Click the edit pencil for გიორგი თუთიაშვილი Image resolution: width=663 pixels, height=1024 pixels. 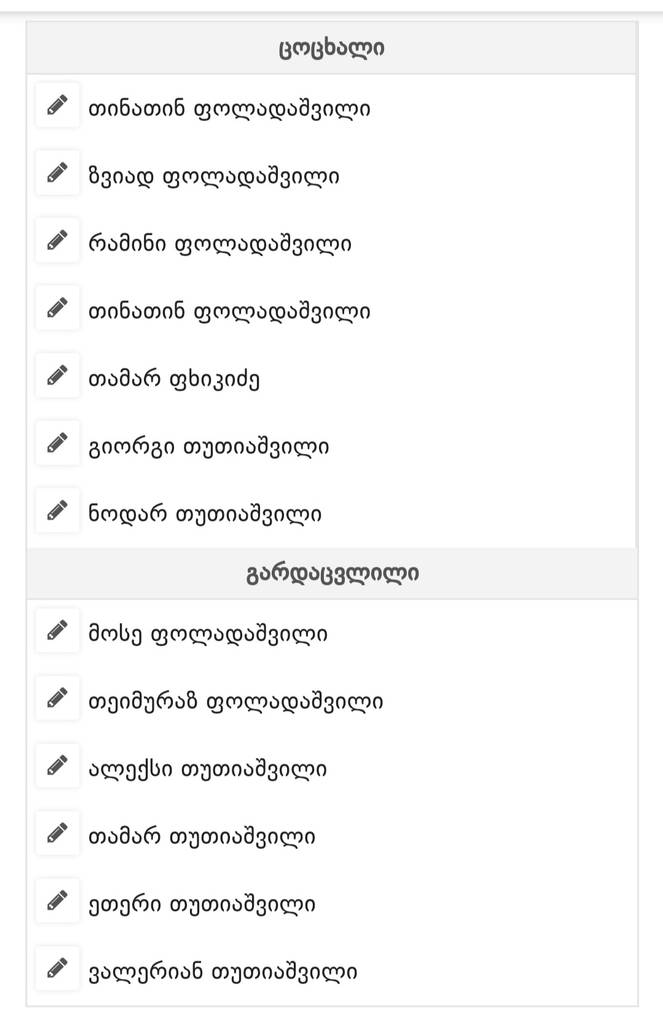pyautogui.click(x=57, y=445)
